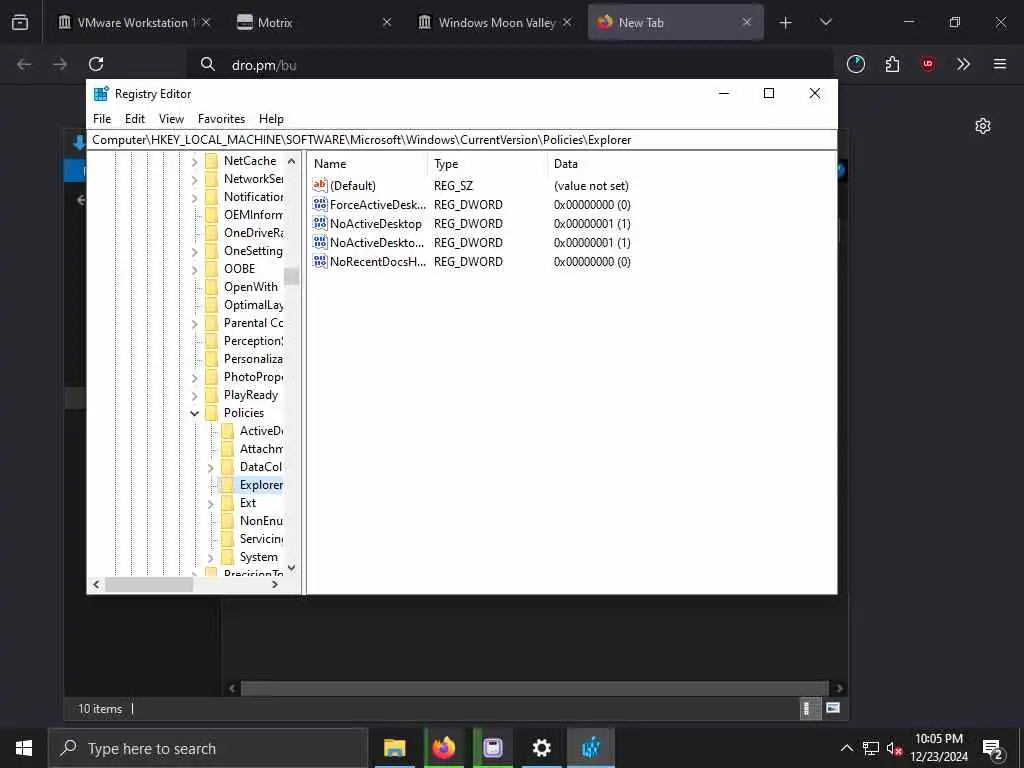Select the NoRecentDocsH... DWORD value
Viewport: 1024px width, 768px height.
[x=377, y=262]
